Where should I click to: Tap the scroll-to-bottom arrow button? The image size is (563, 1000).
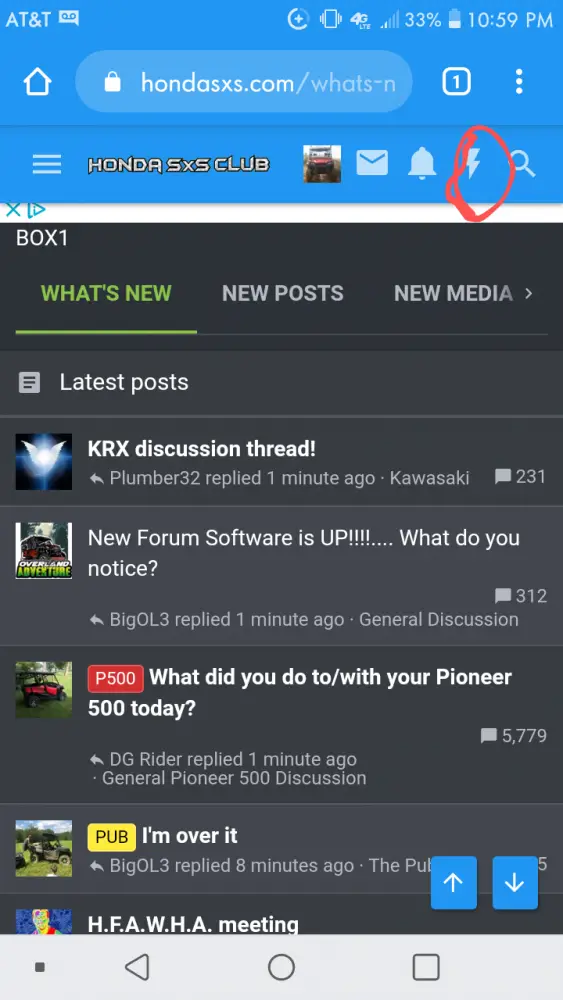[515, 883]
